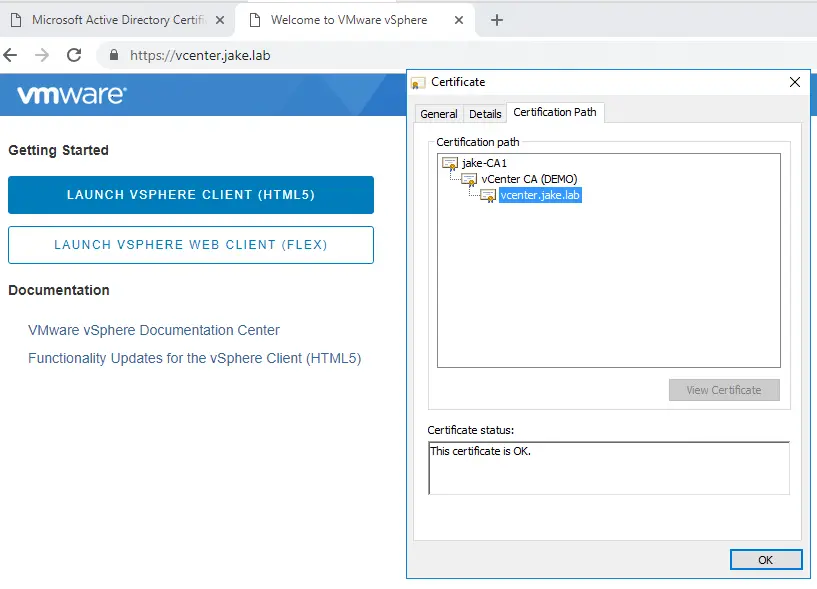This screenshot has height=589, width=817.
Task: Reload the page with the refresh icon
Action: (x=74, y=55)
